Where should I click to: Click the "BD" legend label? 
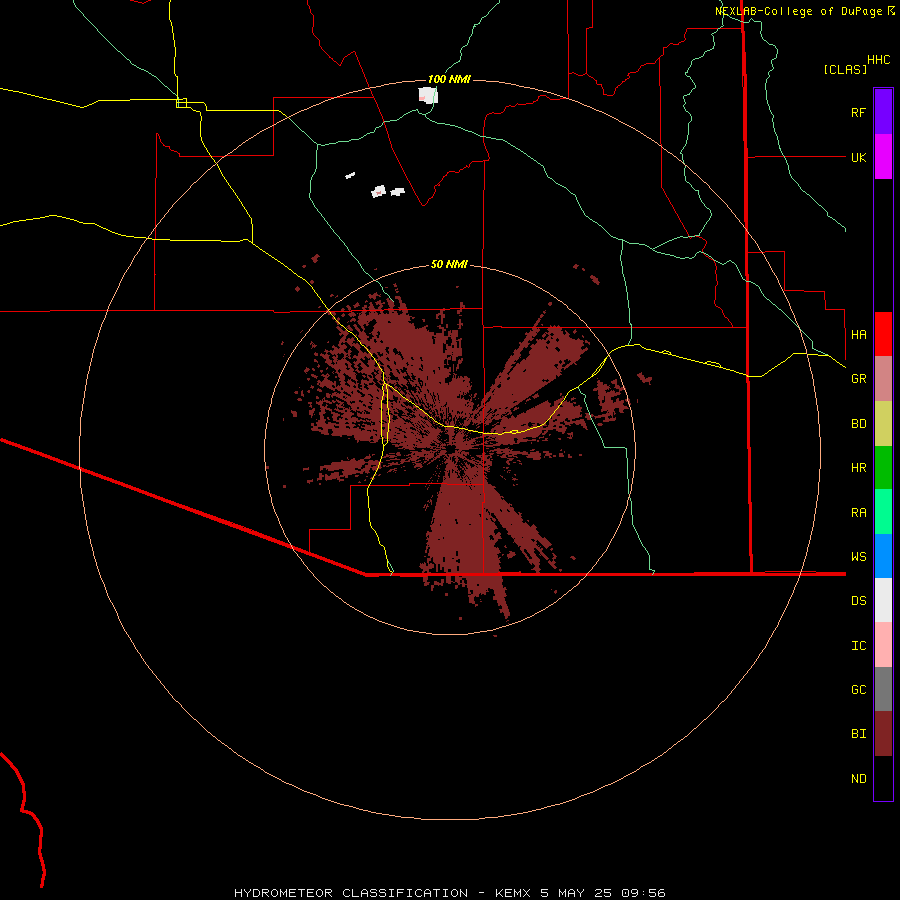(858, 424)
